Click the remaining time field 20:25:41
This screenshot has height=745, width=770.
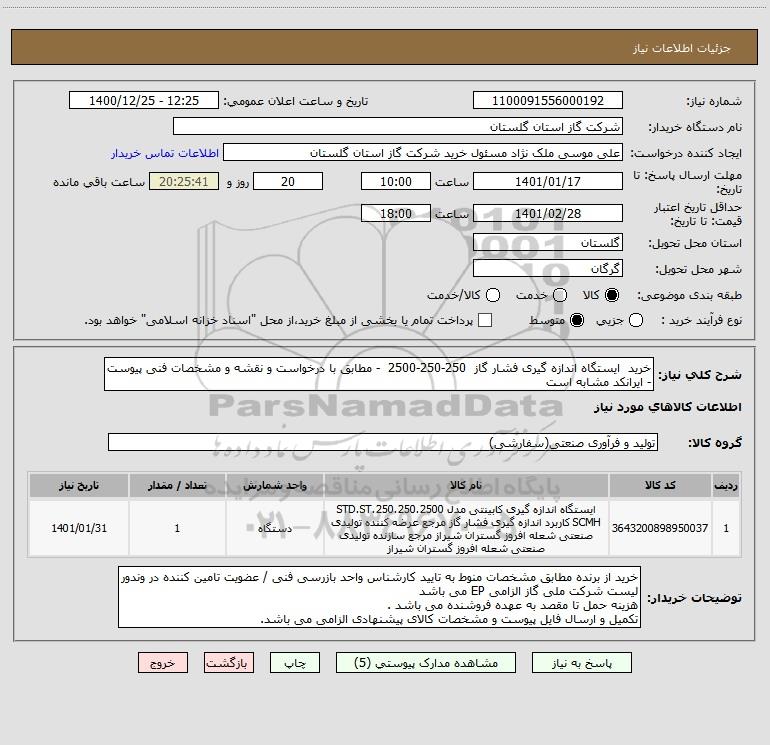click(x=184, y=181)
